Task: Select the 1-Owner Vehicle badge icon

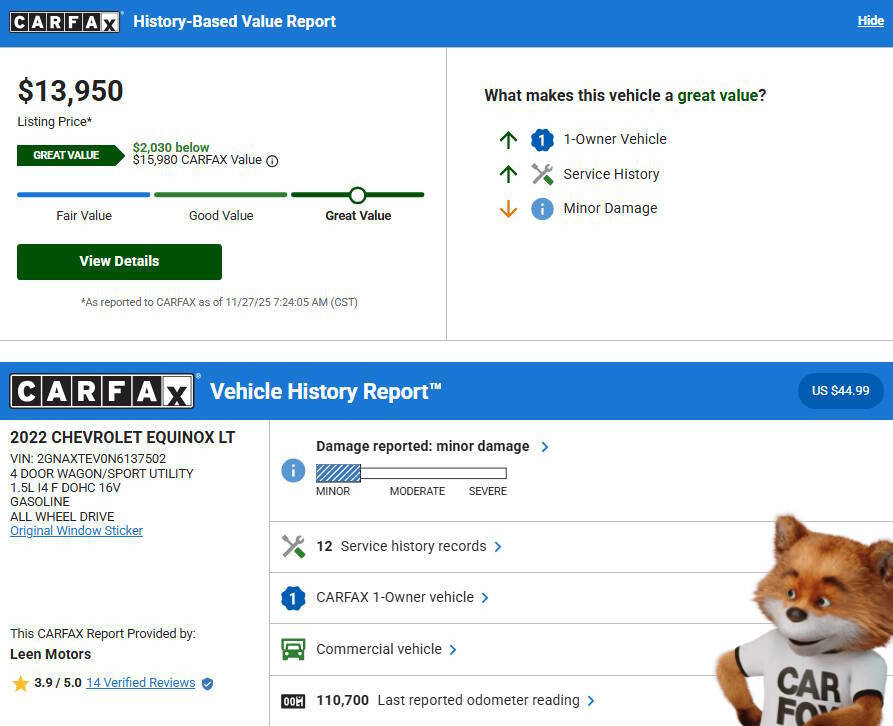Action: point(542,140)
